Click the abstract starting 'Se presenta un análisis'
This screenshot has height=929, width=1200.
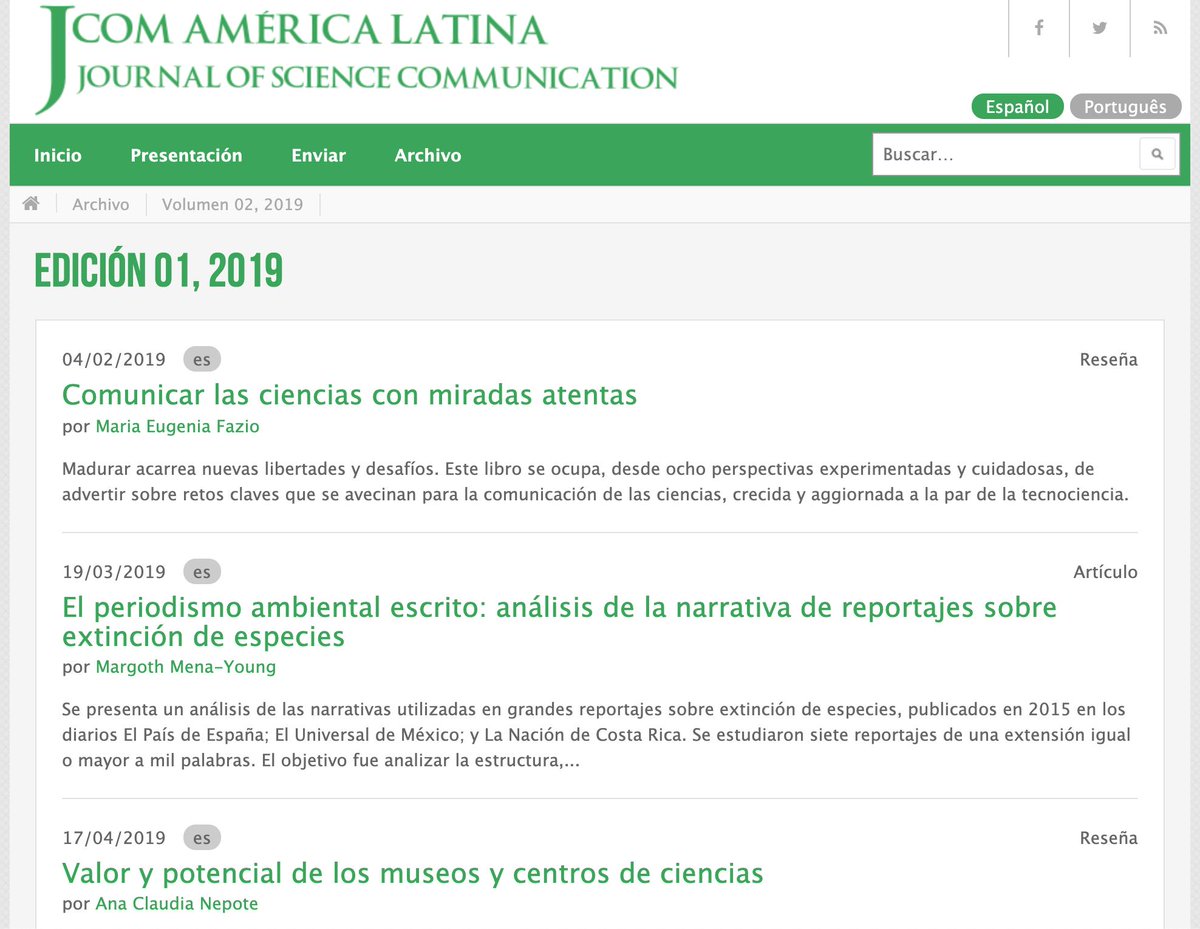coord(597,735)
